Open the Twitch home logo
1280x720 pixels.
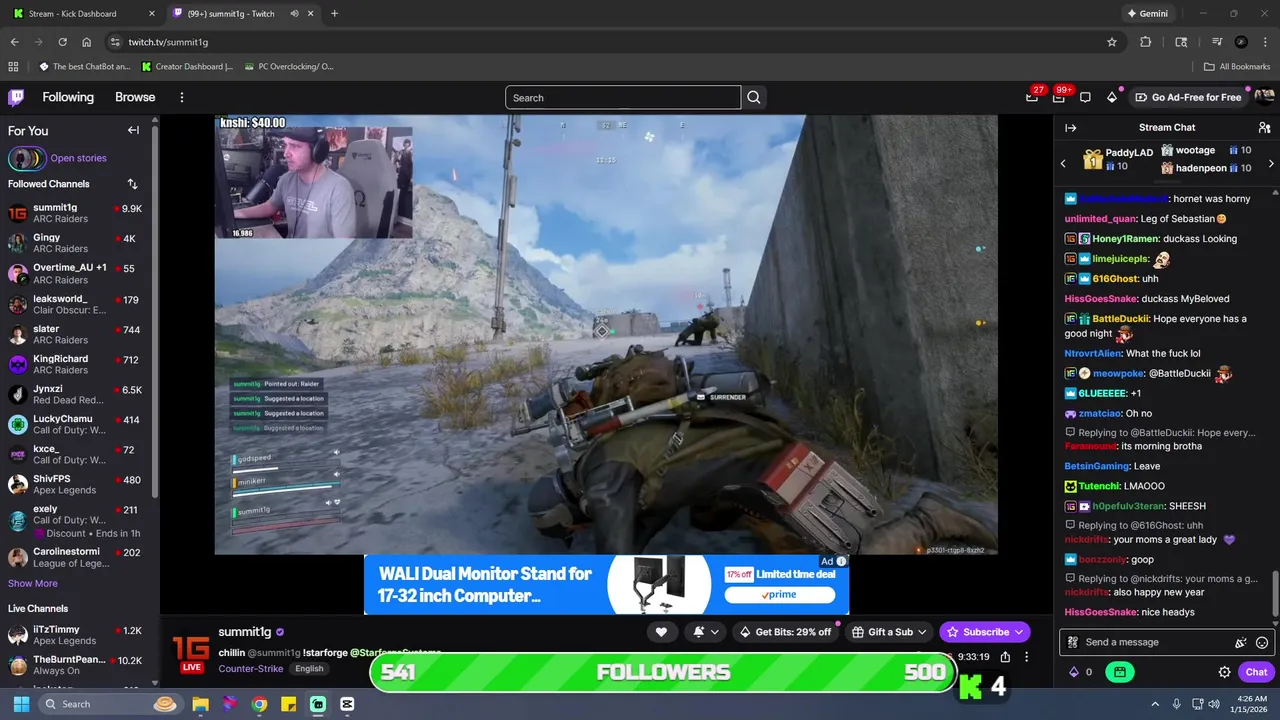point(16,97)
